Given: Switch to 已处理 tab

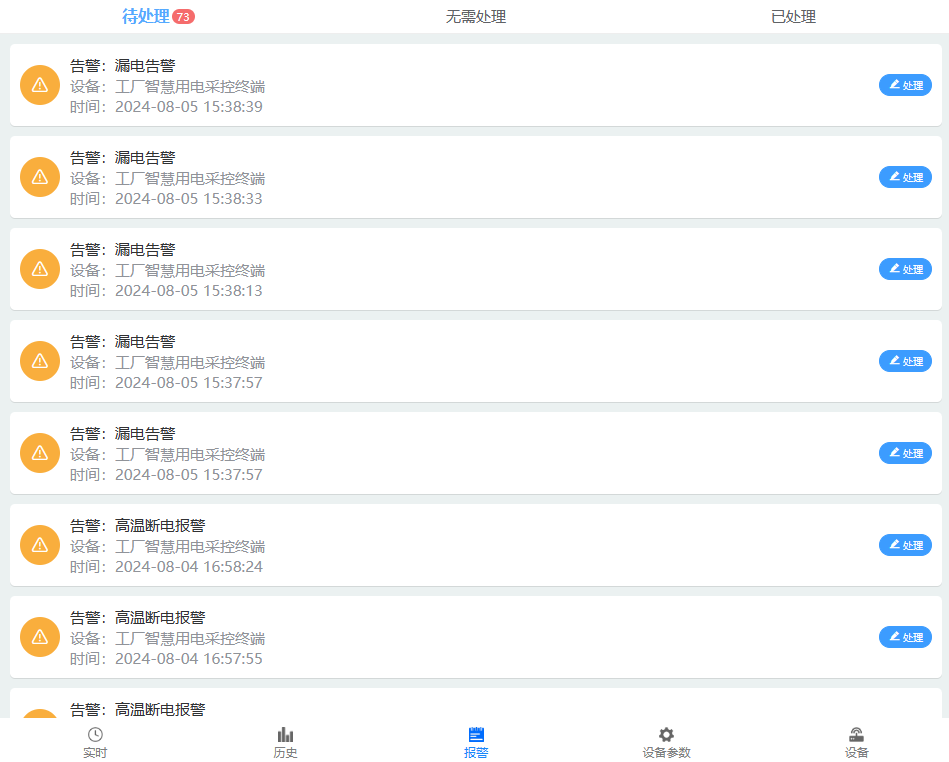Looking at the screenshot, I should pos(793,17).
